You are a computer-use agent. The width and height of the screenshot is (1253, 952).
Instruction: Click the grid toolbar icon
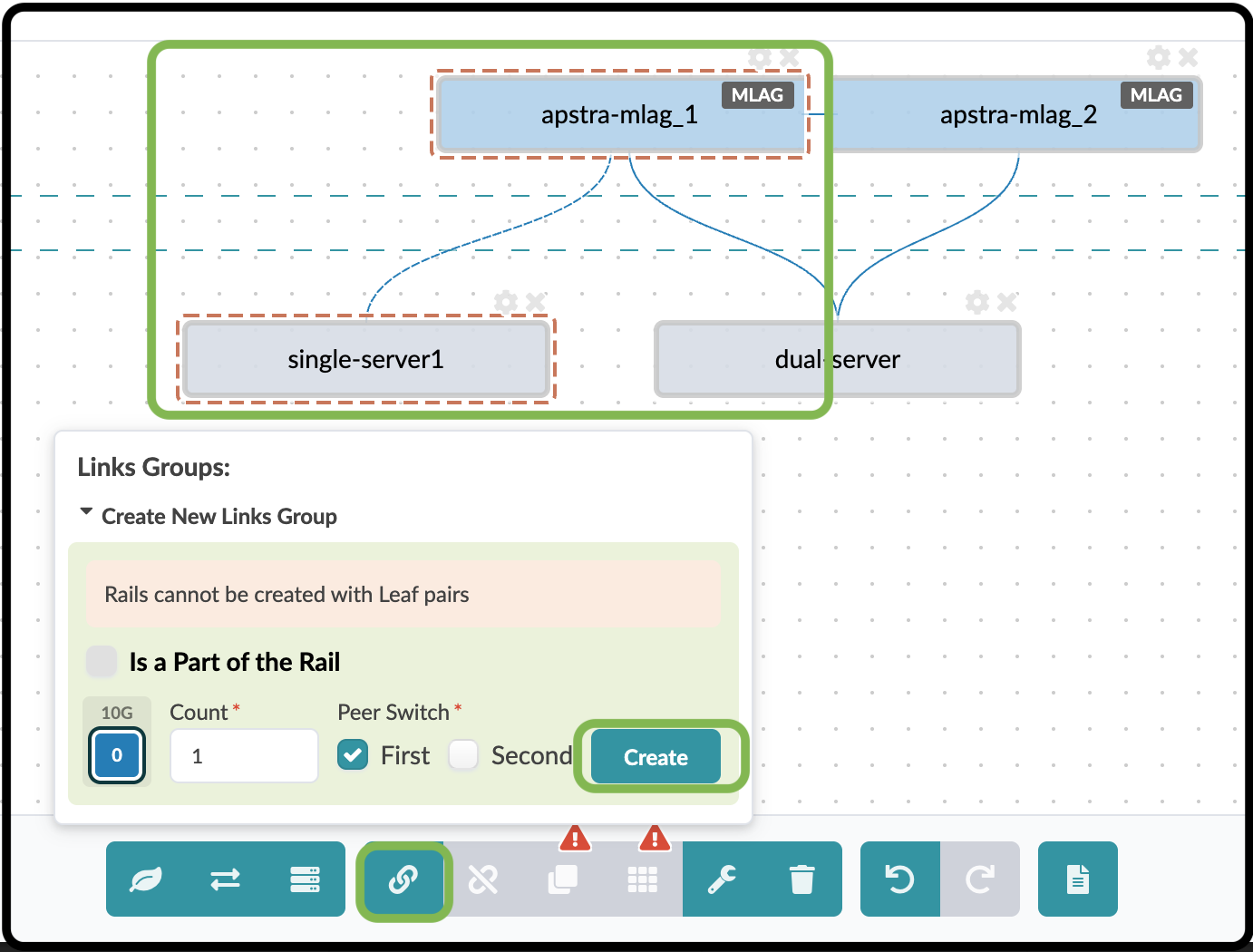[x=643, y=879]
